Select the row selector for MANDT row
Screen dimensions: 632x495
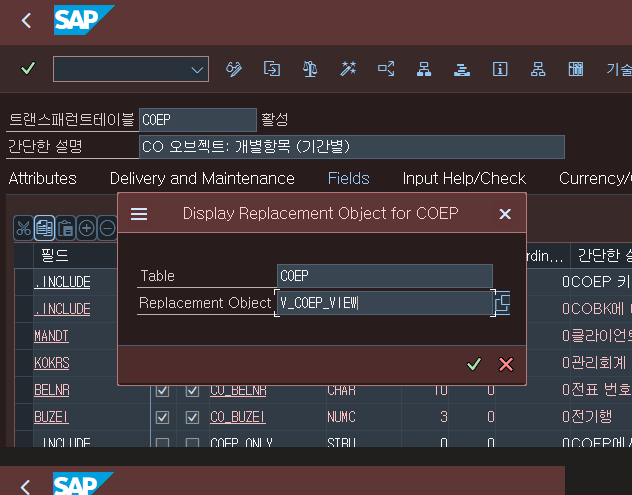pyautogui.click(x=24, y=336)
